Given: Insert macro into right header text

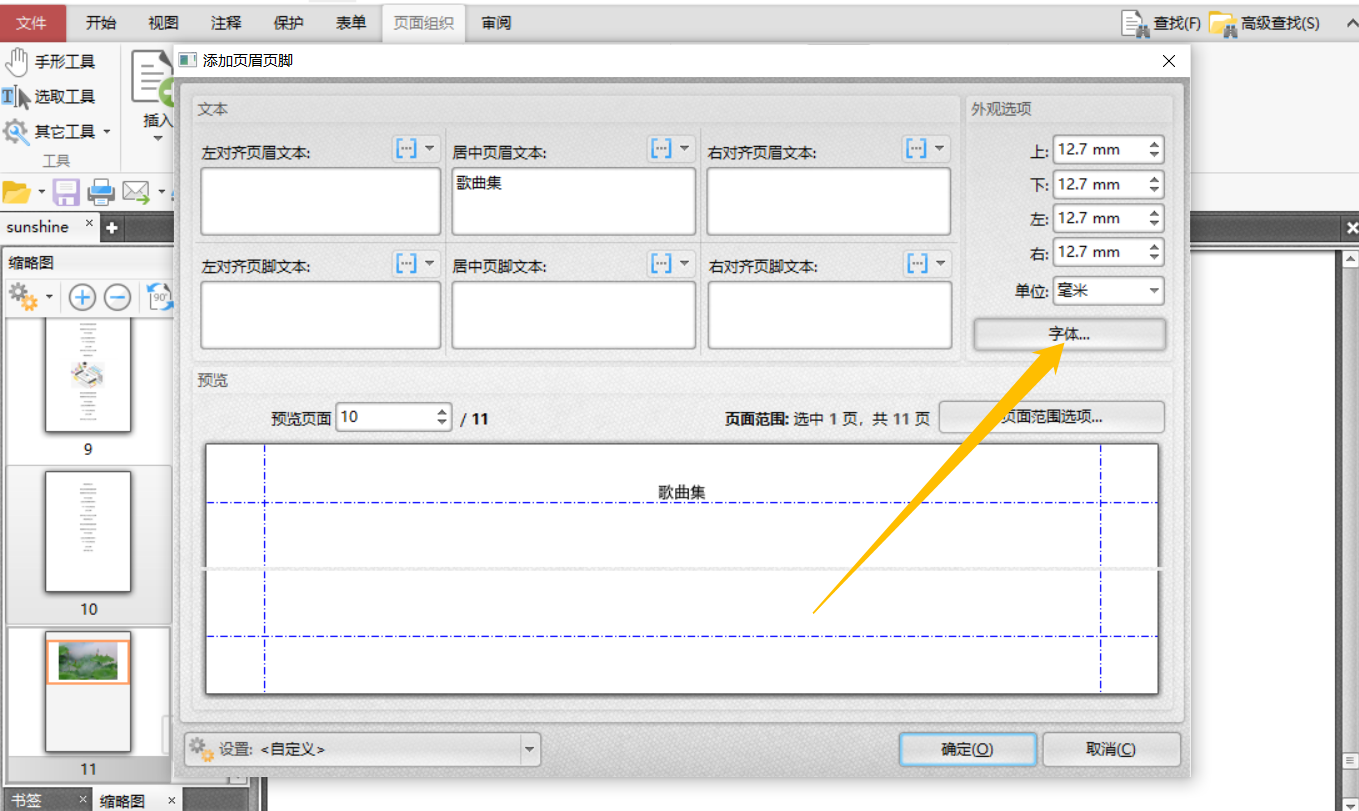Looking at the screenshot, I should click(x=916, y=149).
